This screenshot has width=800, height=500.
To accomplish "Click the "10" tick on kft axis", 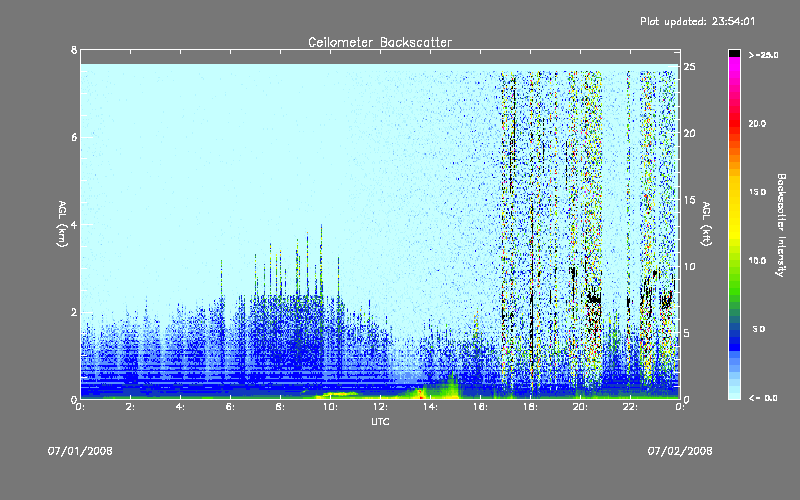I will click(x=689, y=266).
